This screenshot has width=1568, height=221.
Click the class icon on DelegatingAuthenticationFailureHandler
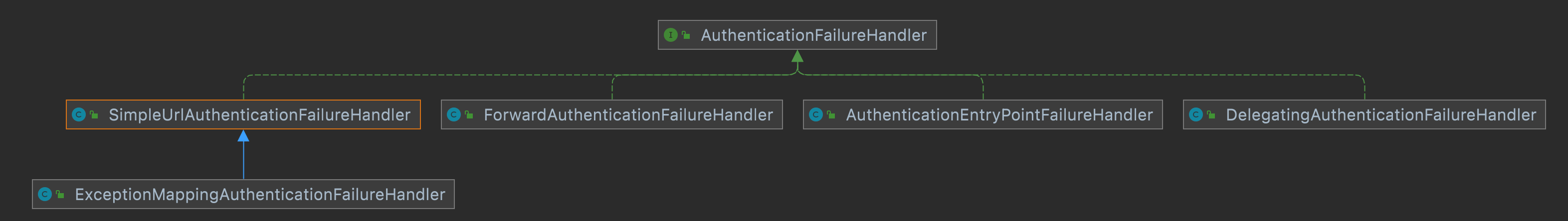(1195, 115)
